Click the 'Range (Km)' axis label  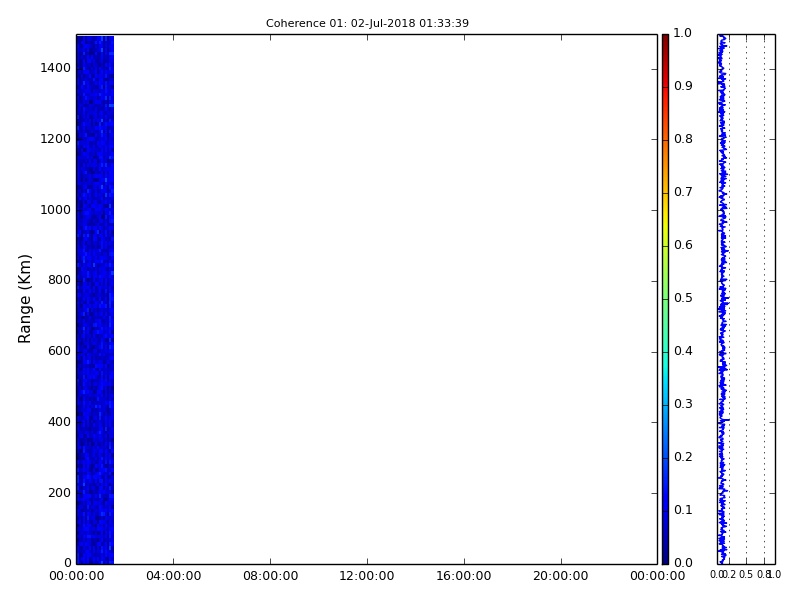point(24,299)
